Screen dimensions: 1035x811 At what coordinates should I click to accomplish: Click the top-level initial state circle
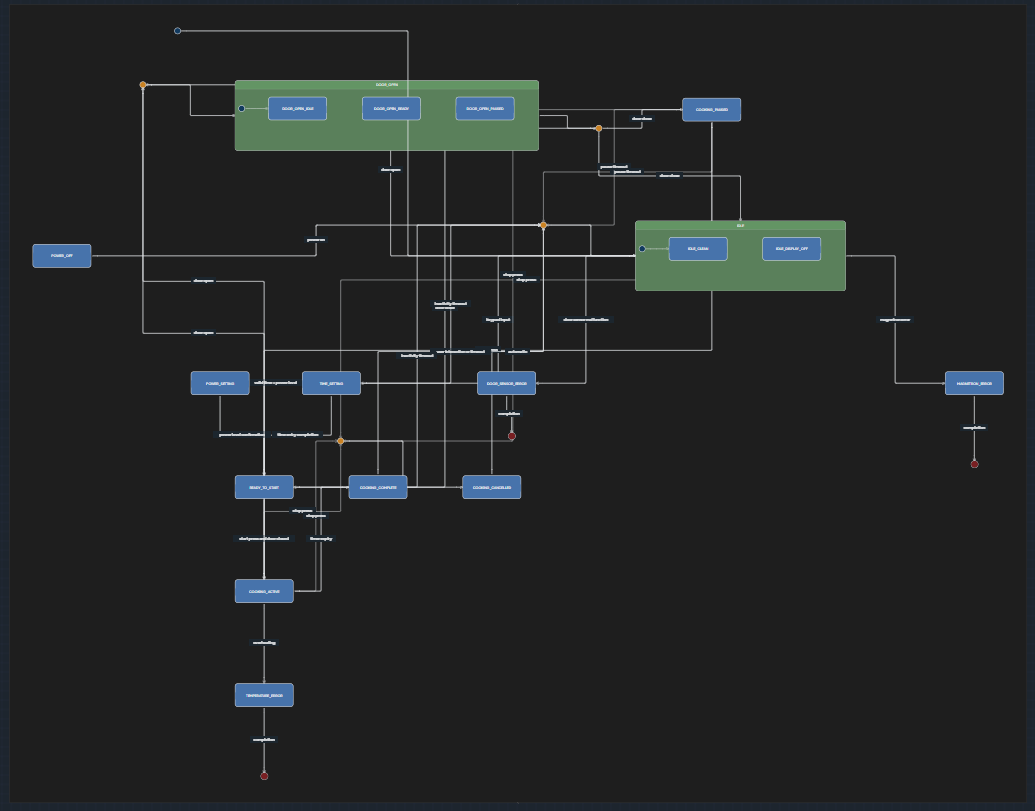click(178, 31)
